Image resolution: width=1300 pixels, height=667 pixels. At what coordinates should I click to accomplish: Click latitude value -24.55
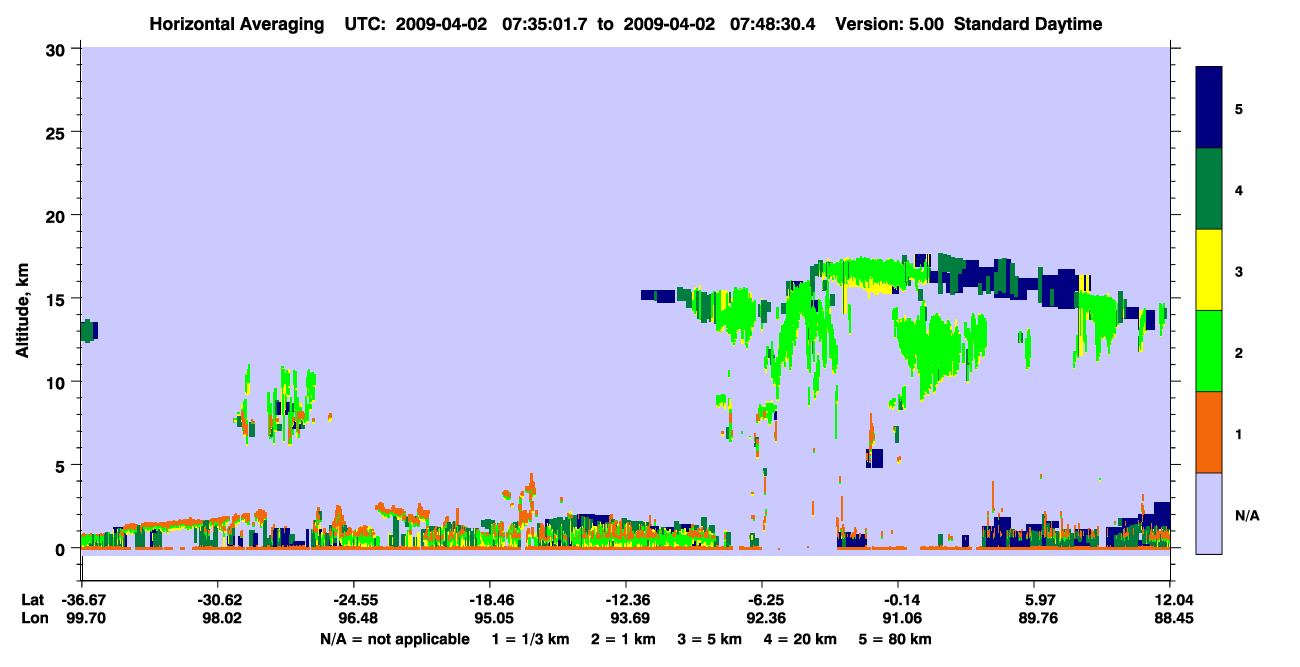353,600
